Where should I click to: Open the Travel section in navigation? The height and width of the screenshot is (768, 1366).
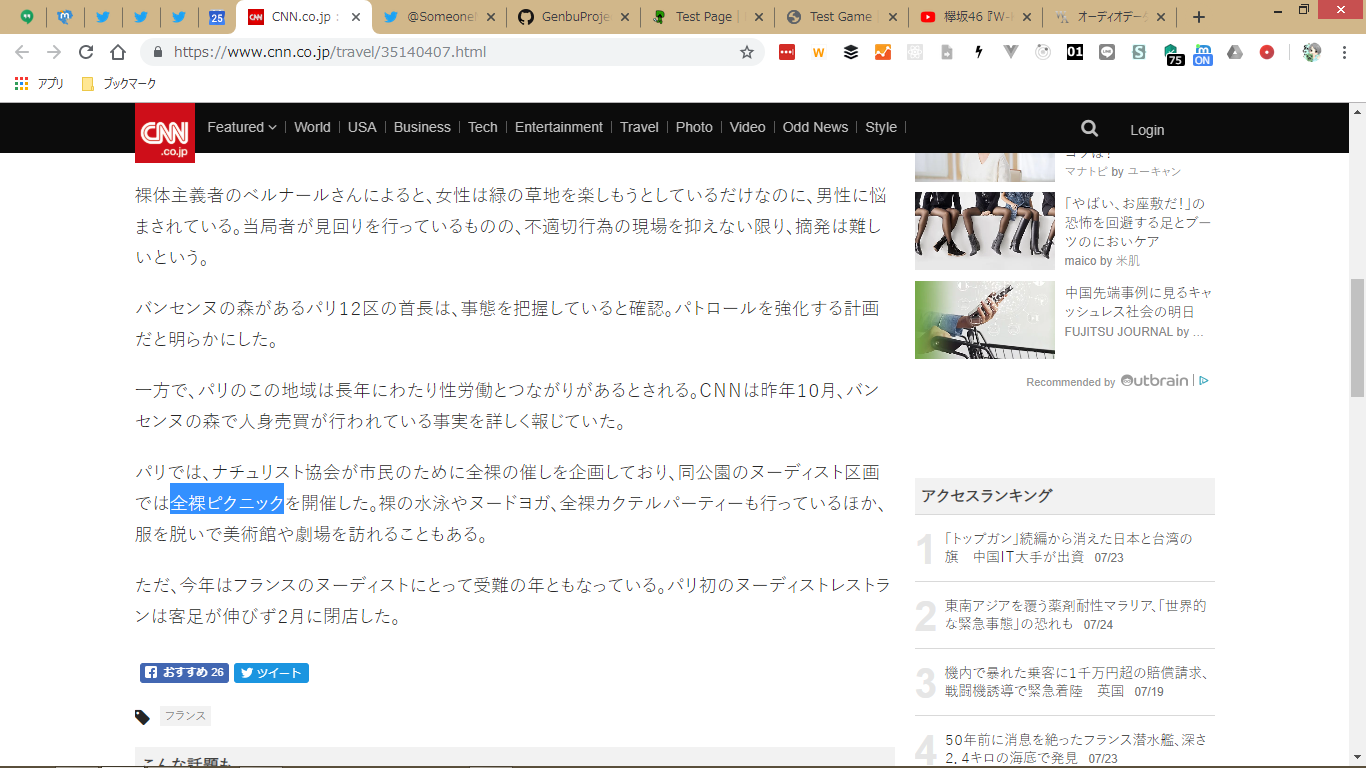639,127
